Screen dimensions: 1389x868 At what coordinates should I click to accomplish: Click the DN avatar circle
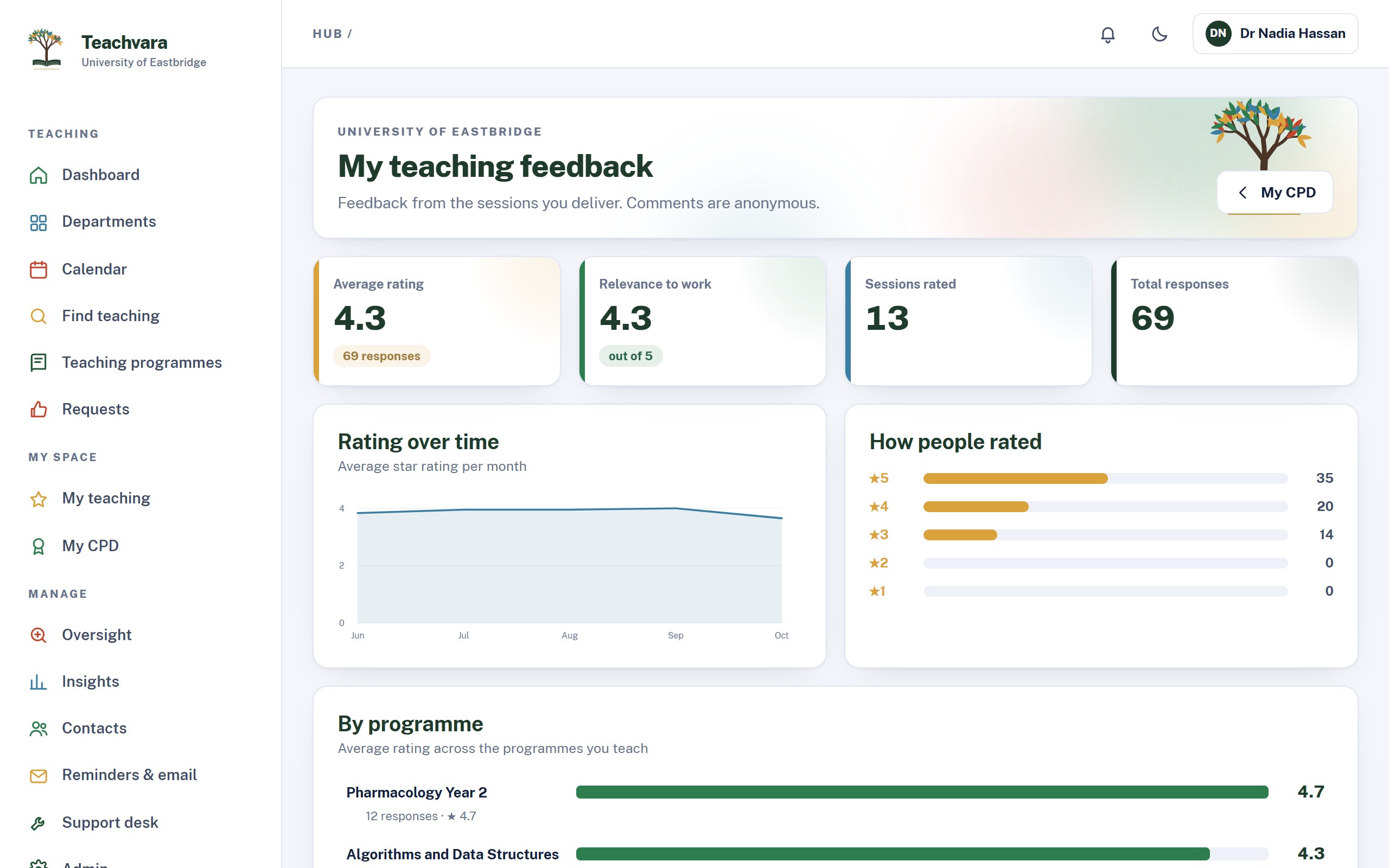click(1218, 34)
